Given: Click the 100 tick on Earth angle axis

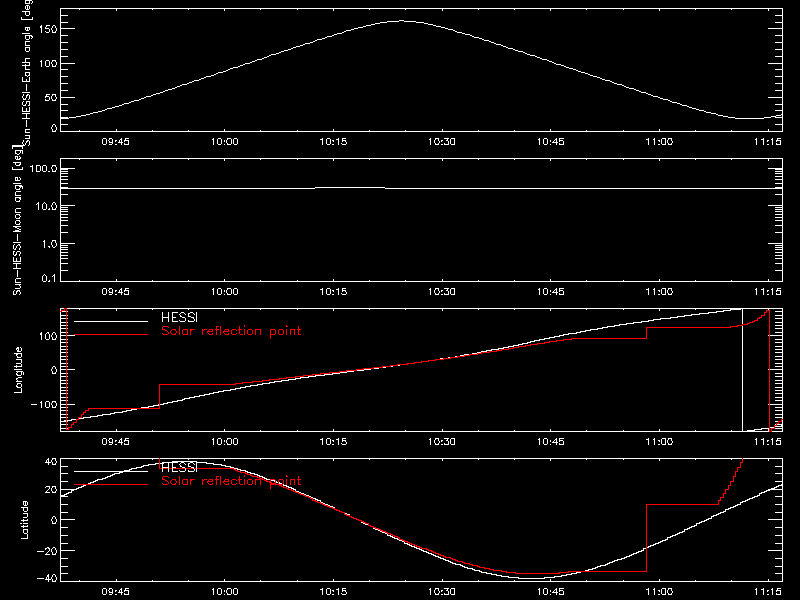Looking at the screenshot, I should click(47, 63).
